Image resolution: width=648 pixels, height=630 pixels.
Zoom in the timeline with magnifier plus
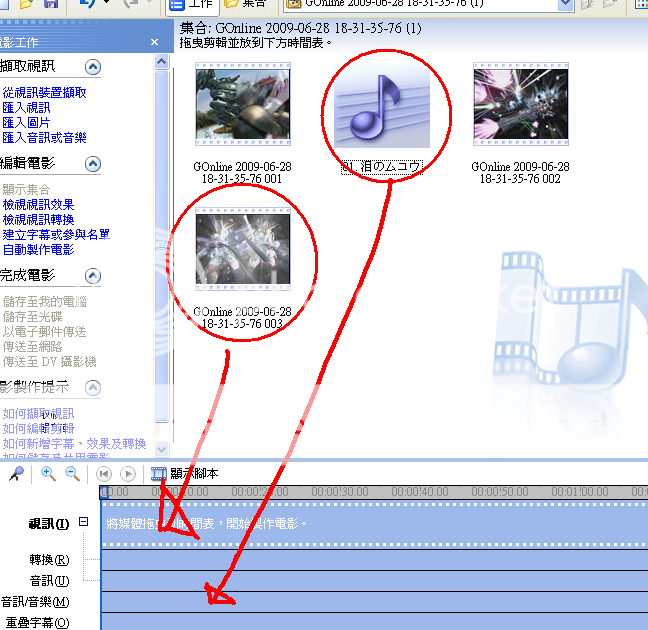click(x=48, y=474)
